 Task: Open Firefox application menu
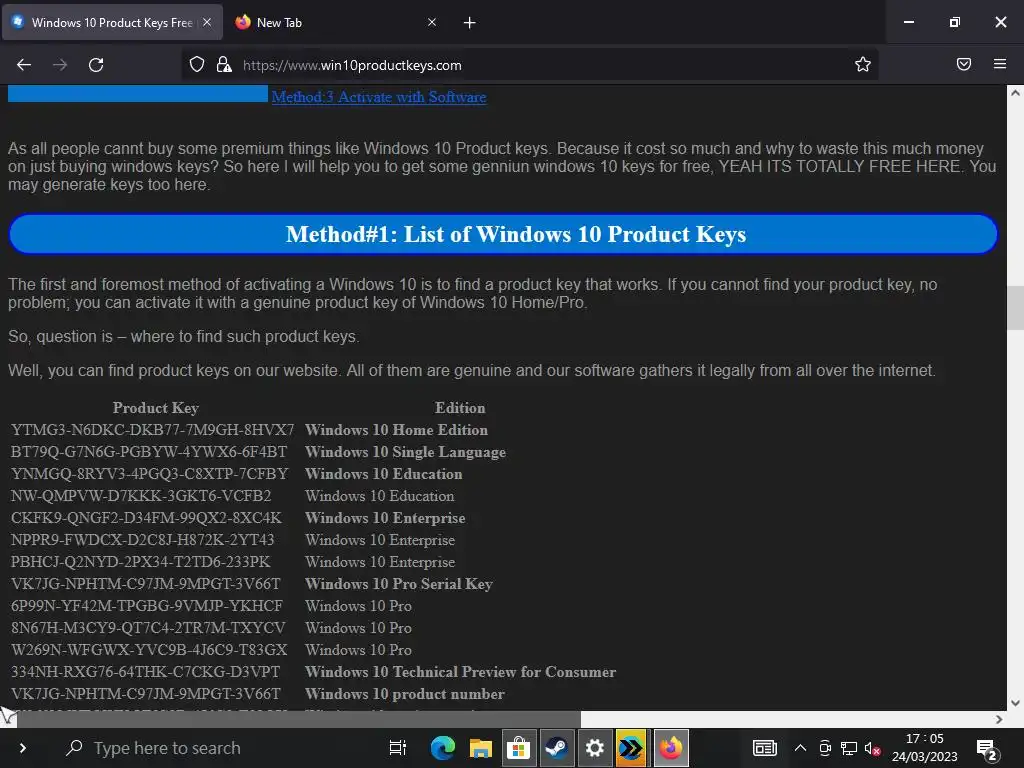tap(1000, 64)
